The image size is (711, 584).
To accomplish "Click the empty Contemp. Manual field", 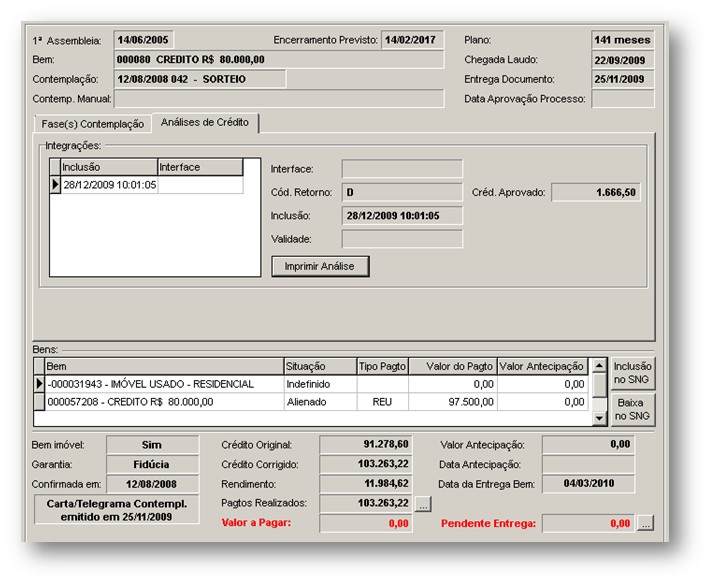I will (x=278, y=99).
